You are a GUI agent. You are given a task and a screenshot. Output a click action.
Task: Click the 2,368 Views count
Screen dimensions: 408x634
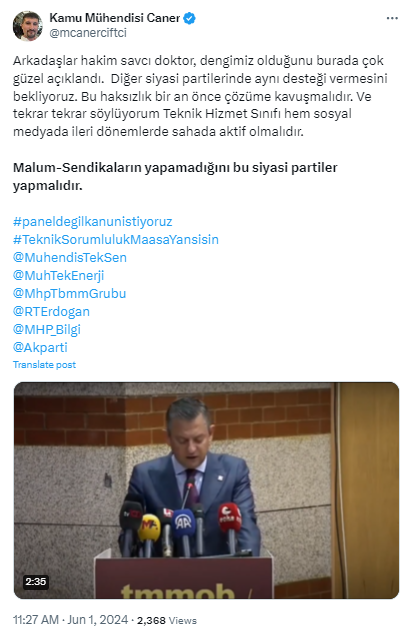click(x=167, y=620)
